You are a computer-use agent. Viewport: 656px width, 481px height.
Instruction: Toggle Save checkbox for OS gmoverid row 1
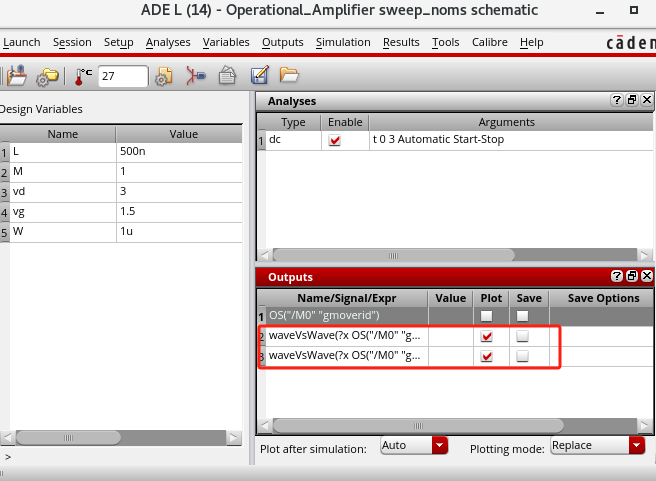tap(522, 316)
